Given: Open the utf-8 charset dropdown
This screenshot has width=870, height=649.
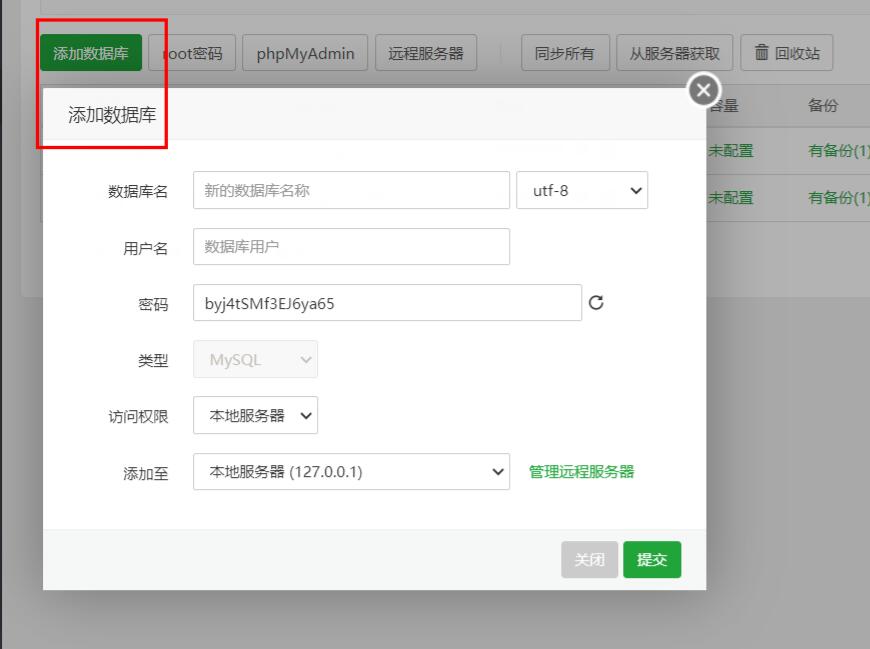Looking at the screenshot, I should pos(582,190).
